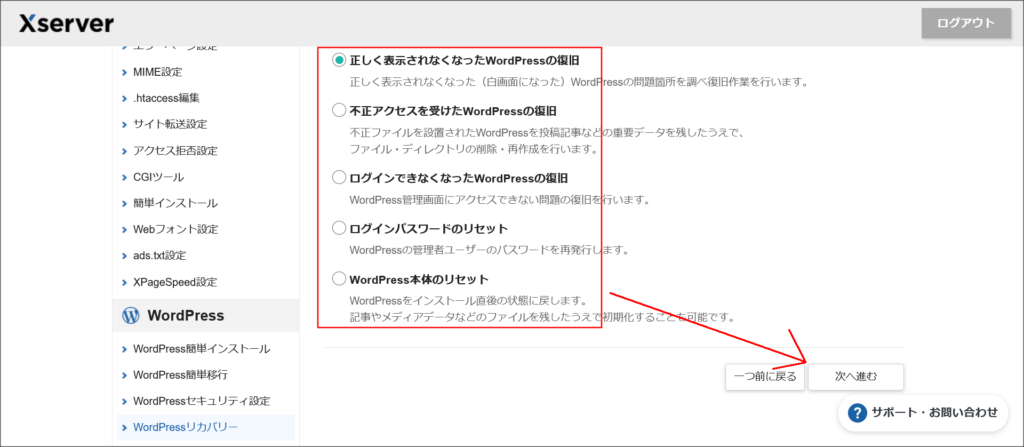The image size is (1024, 447).
Task: Open MIME設定 in the sidebar
Action: pyautogui.click(x=157, y=72)
